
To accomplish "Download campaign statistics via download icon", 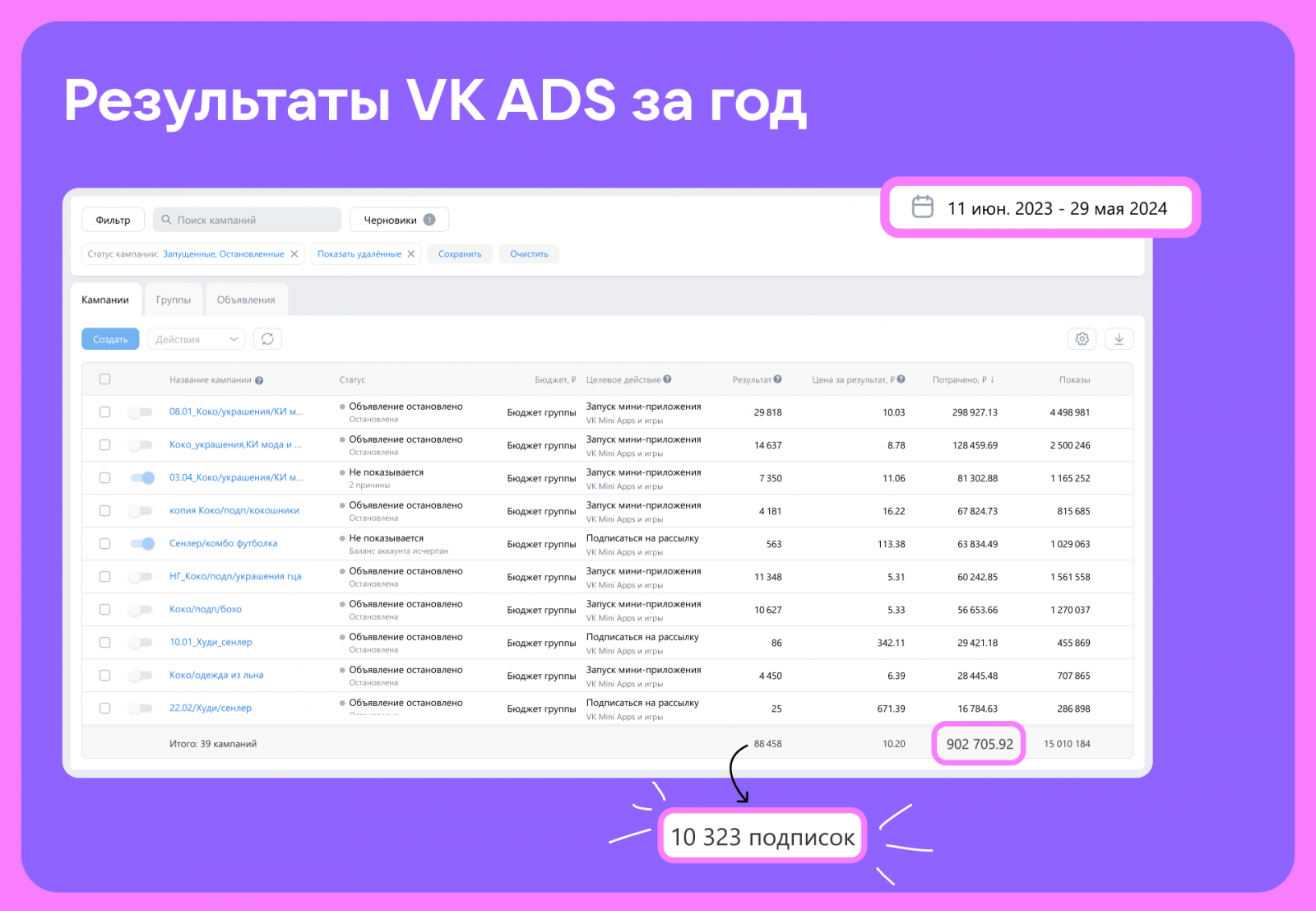I will click(x=1119, y=339).
